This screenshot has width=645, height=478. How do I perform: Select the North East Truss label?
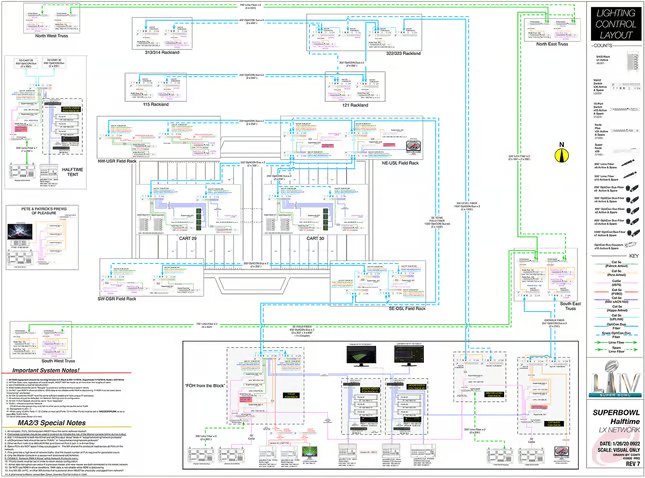tap(552, 44)
